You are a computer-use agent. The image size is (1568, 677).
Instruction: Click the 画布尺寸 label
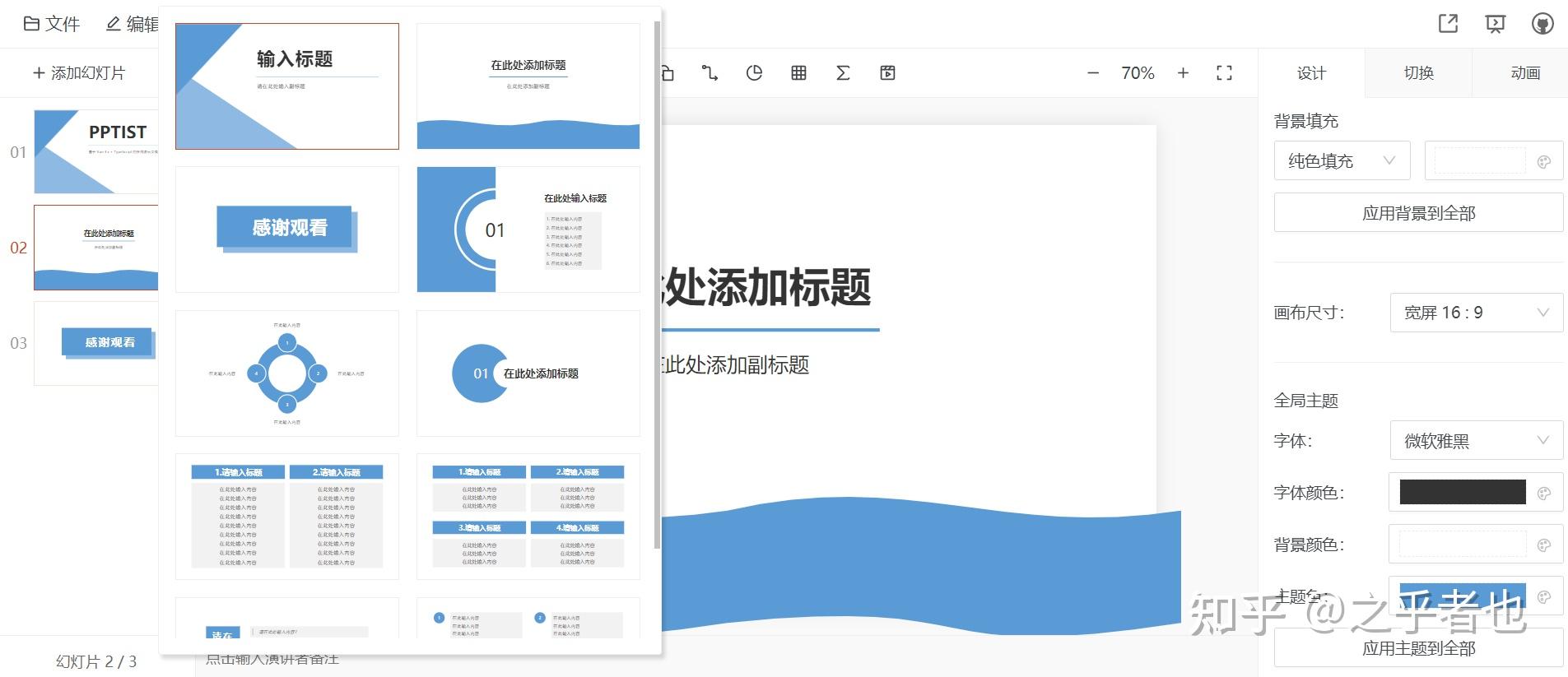point(1309,313)
